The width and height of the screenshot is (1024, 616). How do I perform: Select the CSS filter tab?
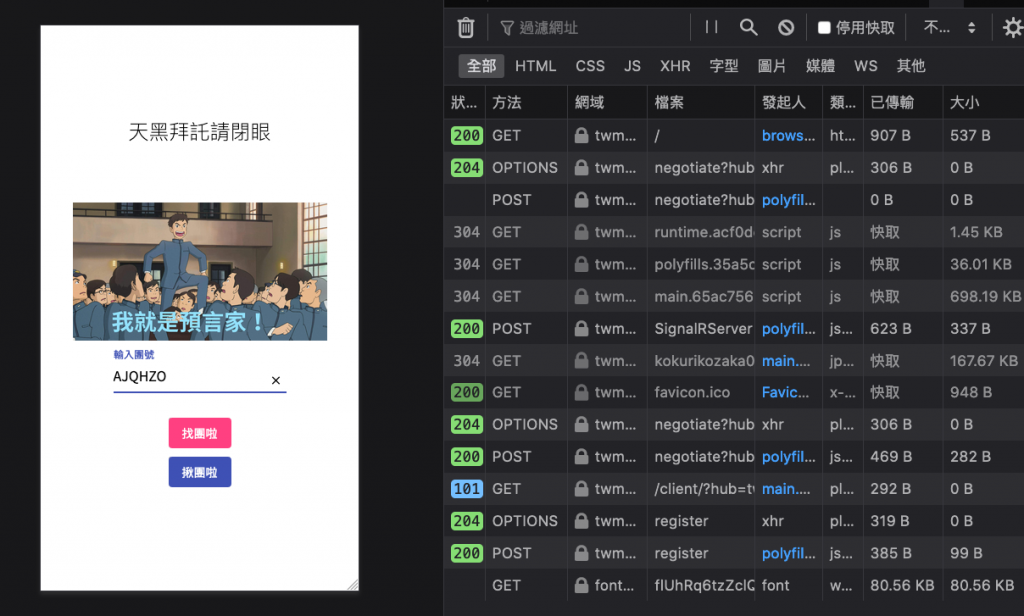tap(590, 66)
